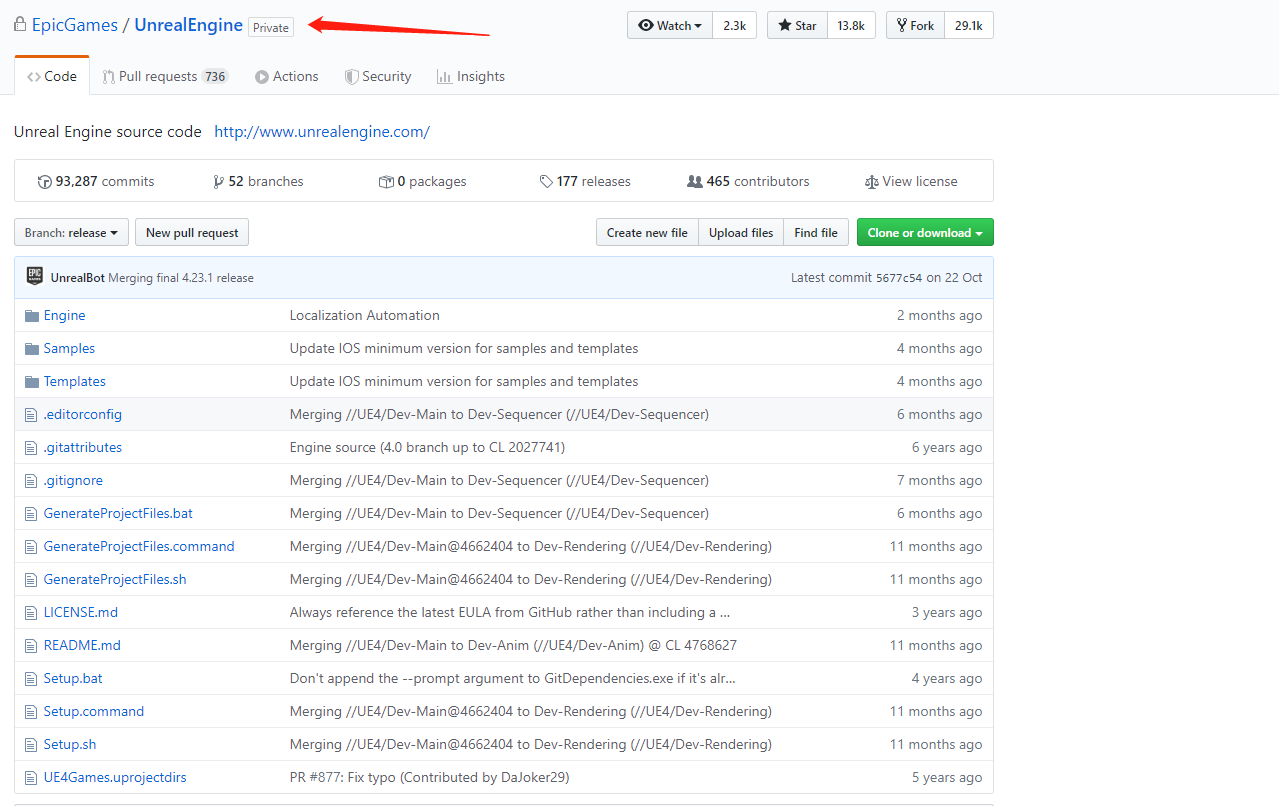Click the Templates folder icon
The width and height of the screenshot is (1279, 806).
point(32,381)
